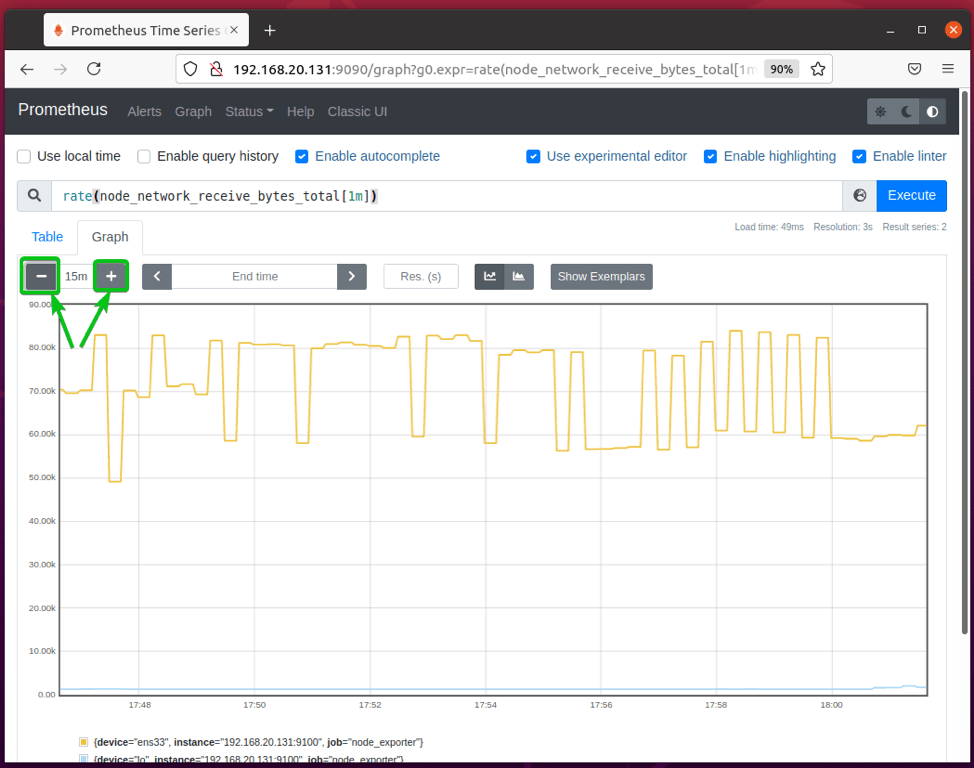Open the Alerts page
Viewport: 974px width, 768px height.
pyautogui.click(x=144, y=112)
